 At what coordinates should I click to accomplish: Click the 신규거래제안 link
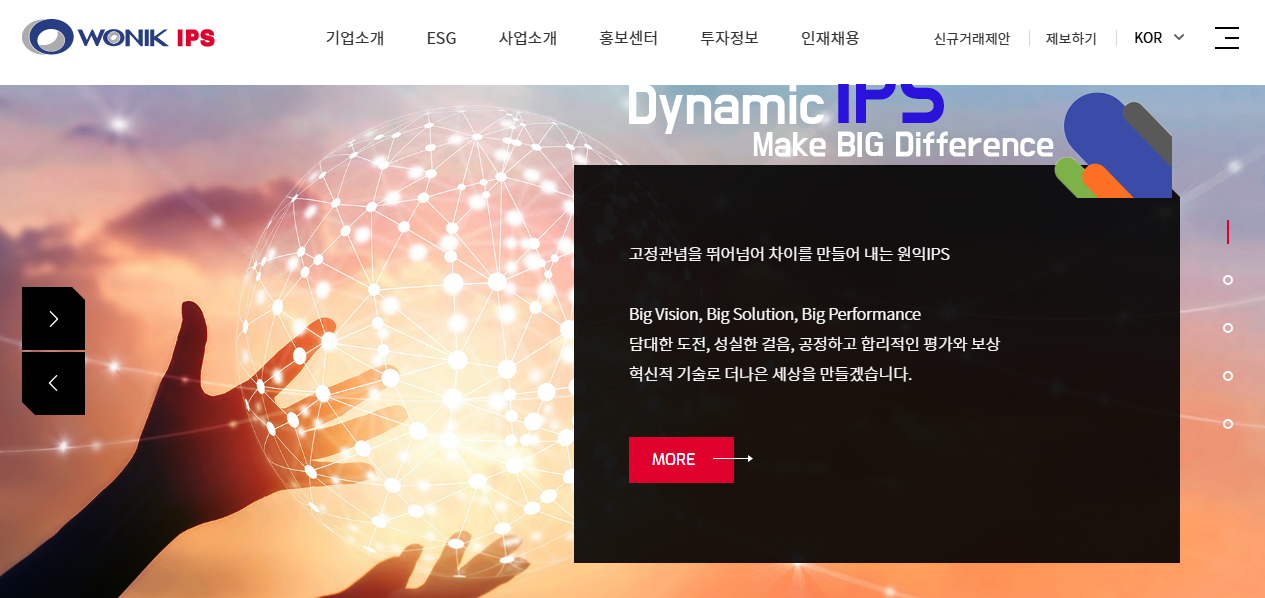972,38
